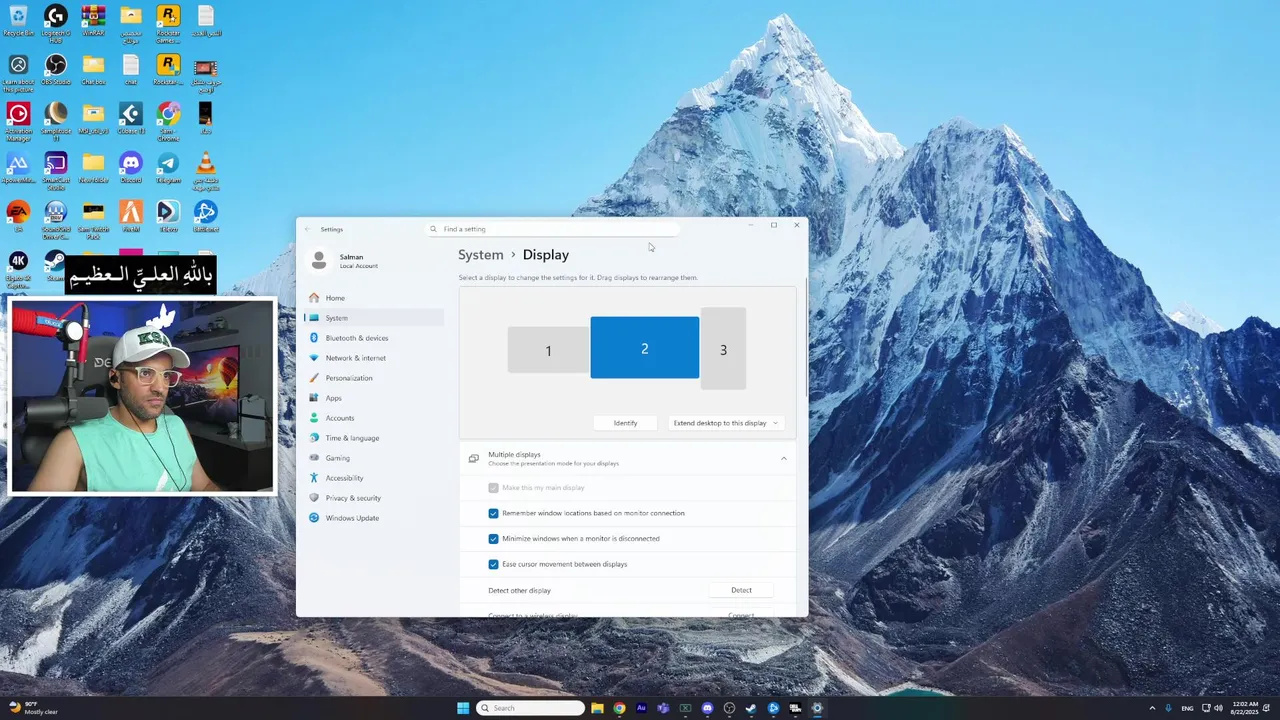Click the ENG language indicator
The width and height of the screenshot is (1280, 720).
pos(1187,708)
